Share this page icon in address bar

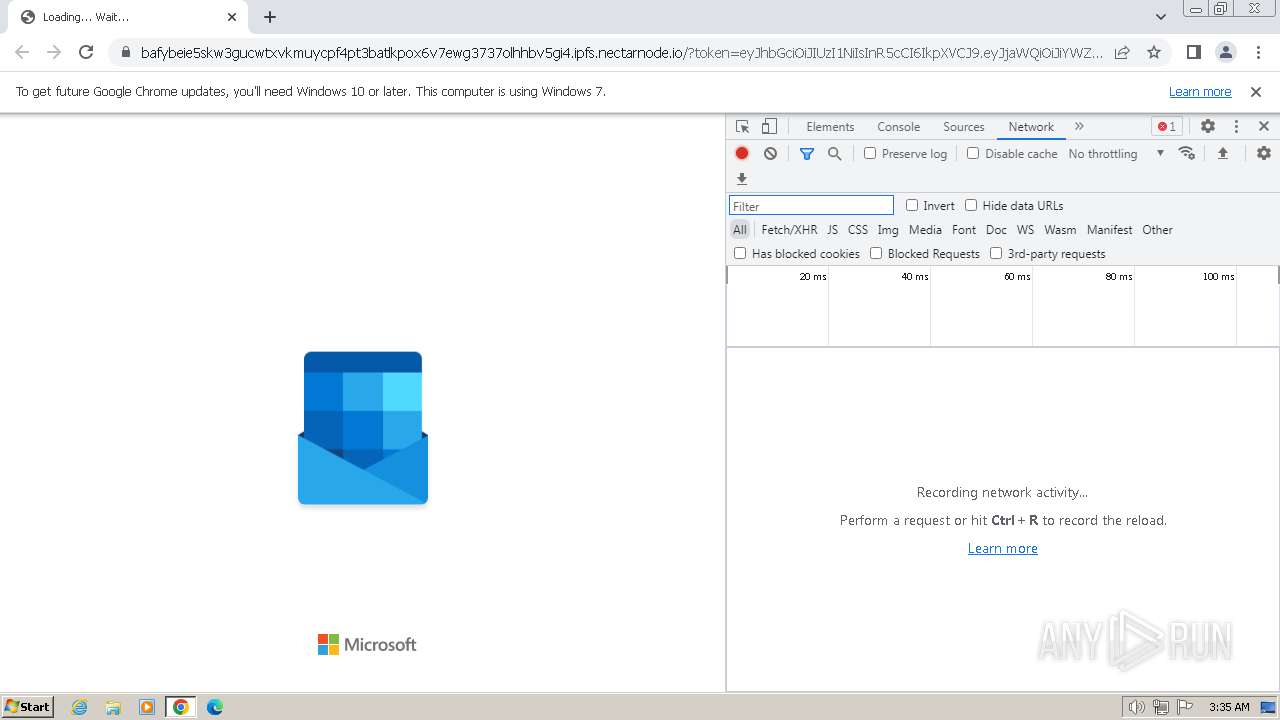[1122, 52]
